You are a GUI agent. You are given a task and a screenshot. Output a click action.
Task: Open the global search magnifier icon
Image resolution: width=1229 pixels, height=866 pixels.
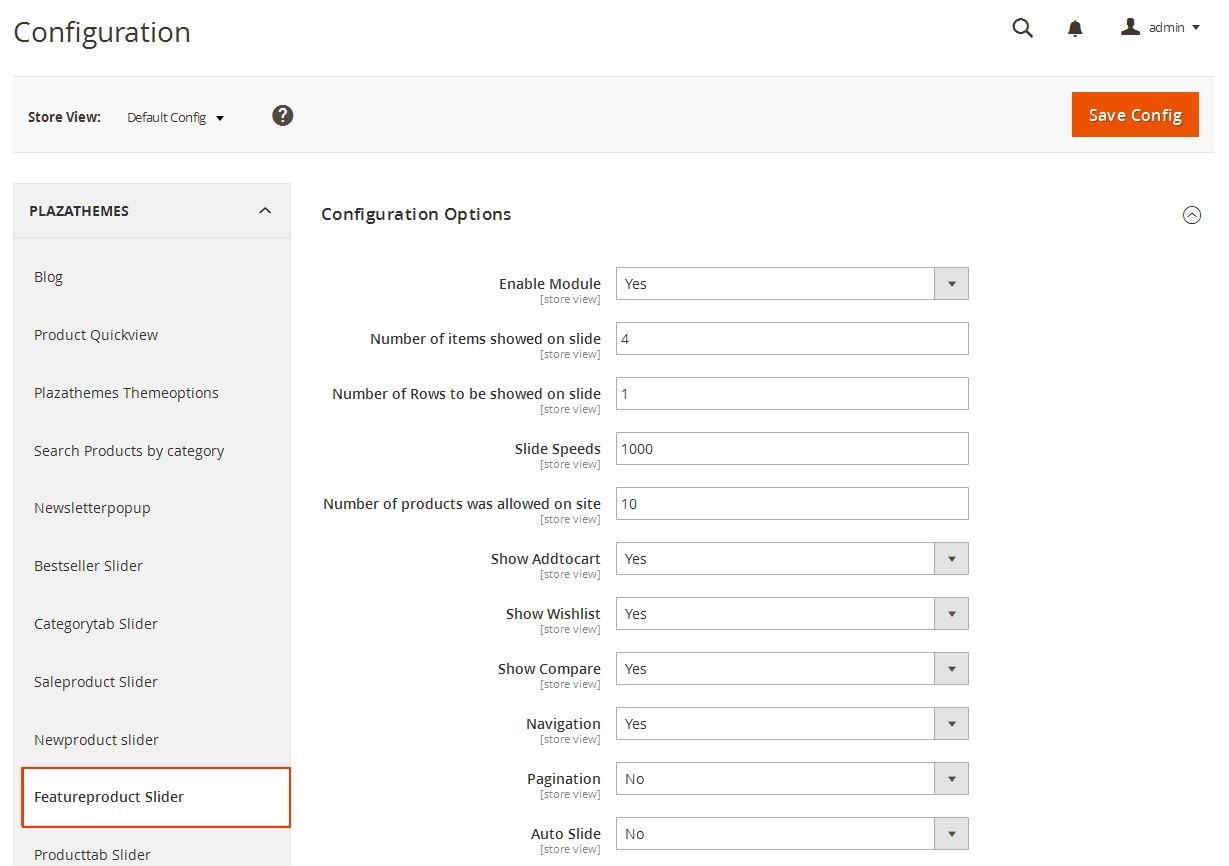point(1021,28)
